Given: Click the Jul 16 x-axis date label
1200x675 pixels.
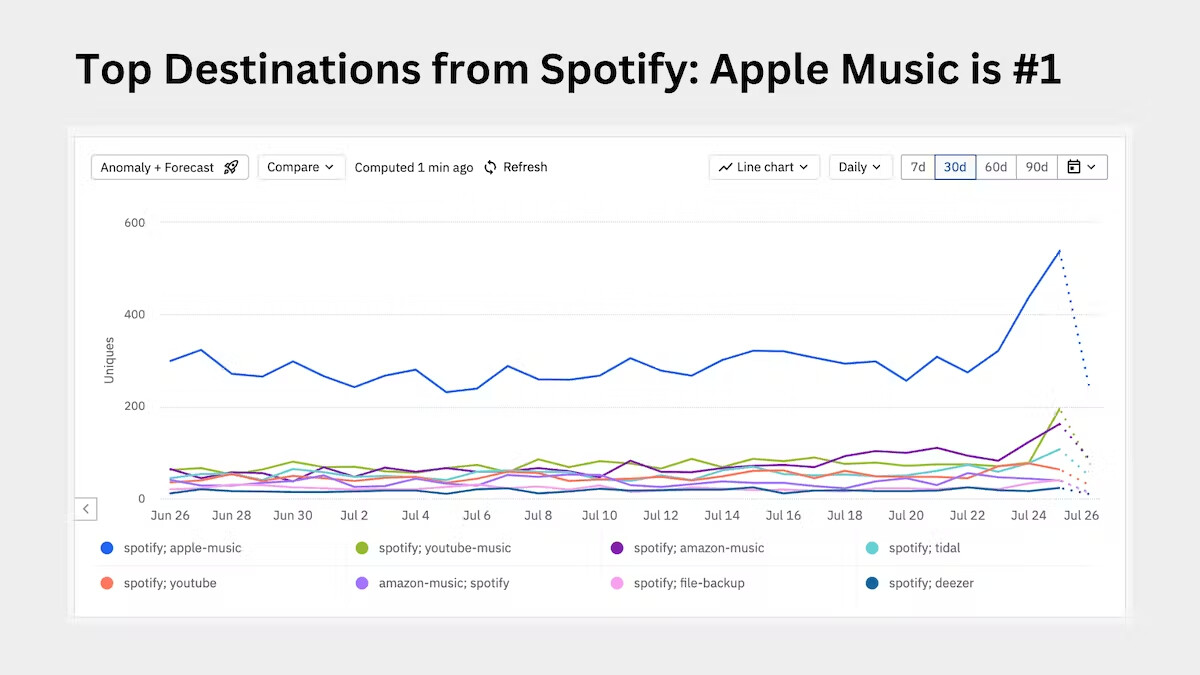Looking at the screenshot, I should pos(783,515).
